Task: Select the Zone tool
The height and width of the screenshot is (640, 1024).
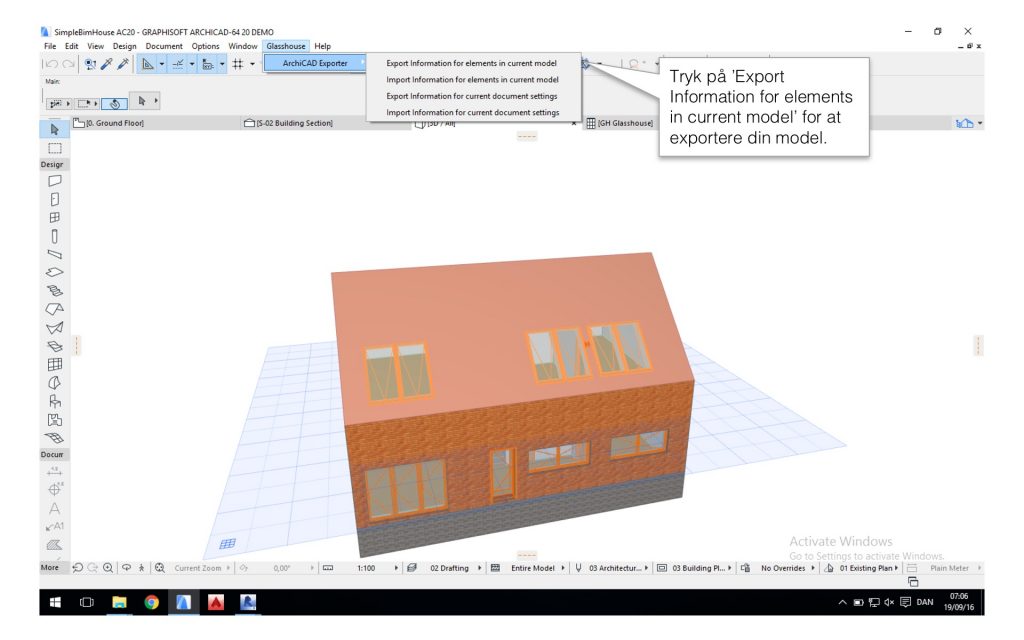Action: pyautogui.click(x=55, y=420)
